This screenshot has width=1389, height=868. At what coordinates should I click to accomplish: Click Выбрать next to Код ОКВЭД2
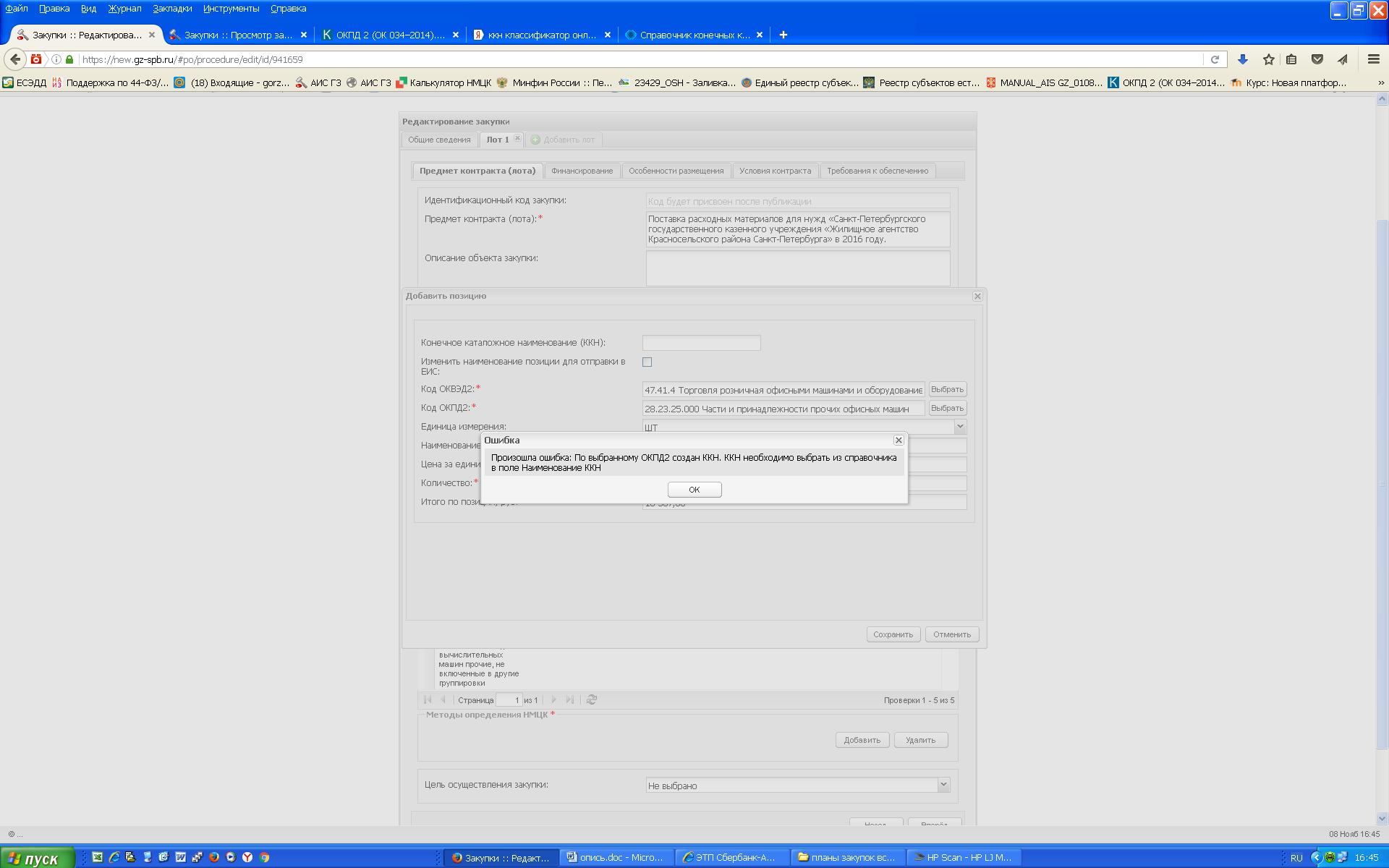pos(947,389)
